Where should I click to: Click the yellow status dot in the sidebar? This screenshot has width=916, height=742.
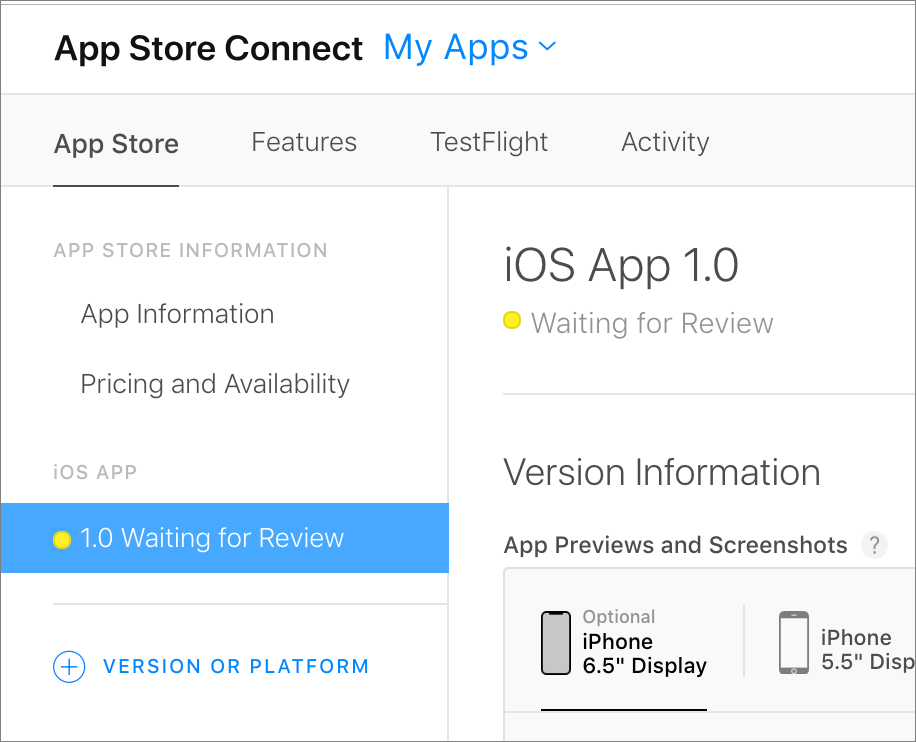click(x=62, y=540)
